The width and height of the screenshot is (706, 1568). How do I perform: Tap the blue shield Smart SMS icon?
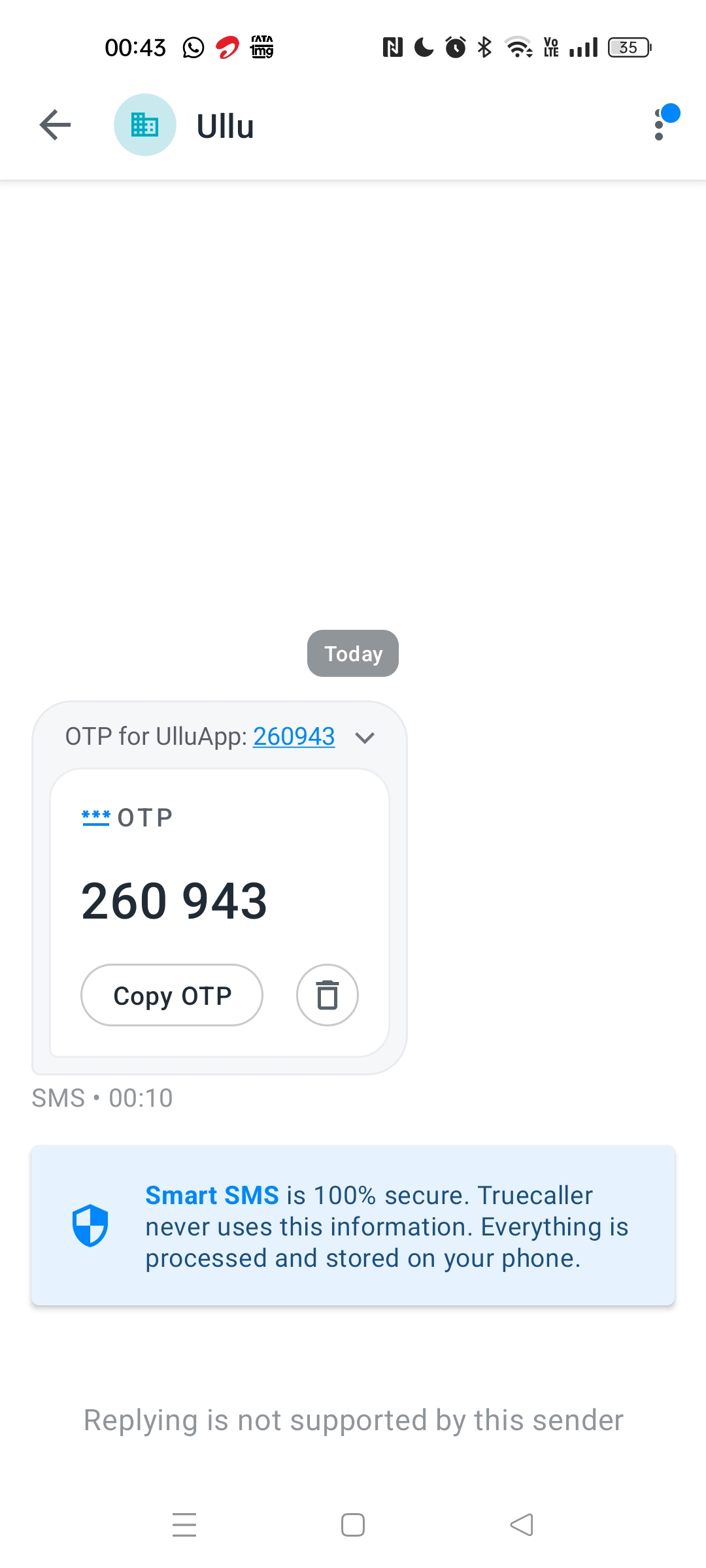pyautogui.click(x=90, y=1225)
